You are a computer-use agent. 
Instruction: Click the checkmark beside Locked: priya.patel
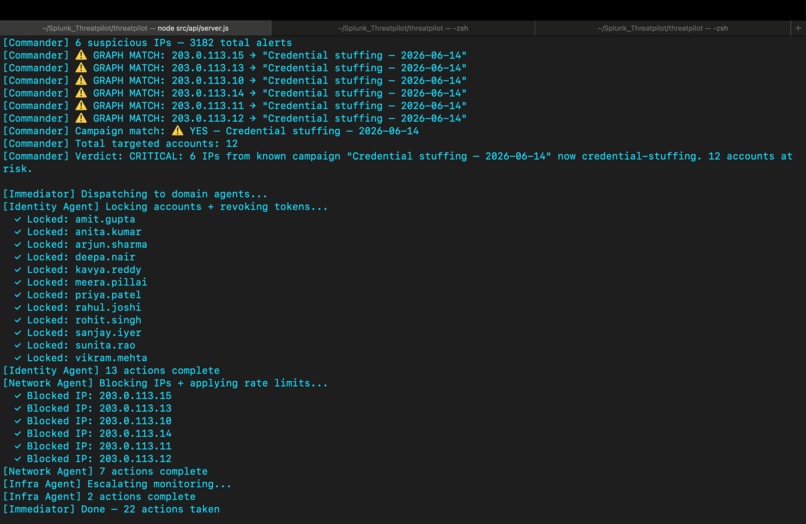(18, 295)
